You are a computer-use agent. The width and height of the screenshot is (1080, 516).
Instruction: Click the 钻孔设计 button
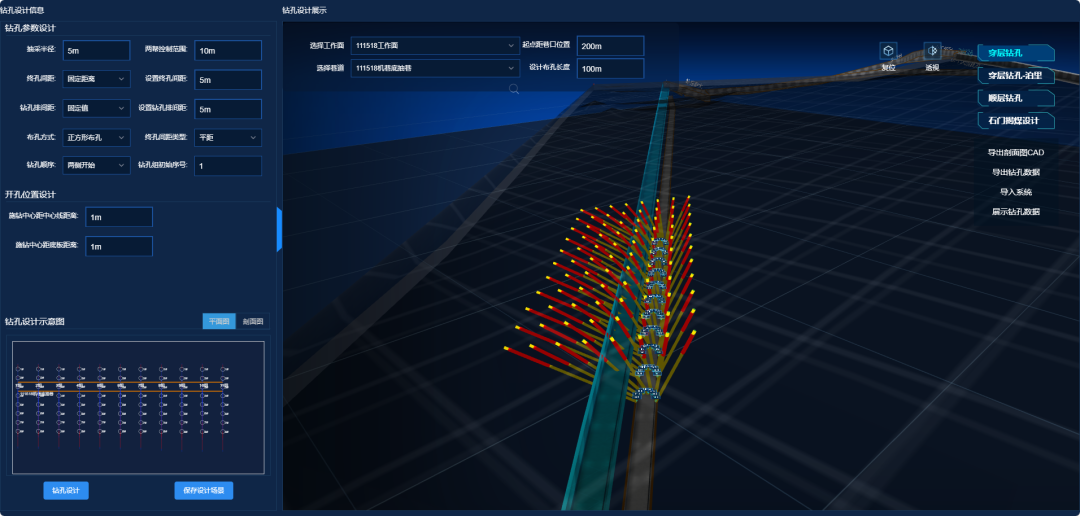[66, 491]
